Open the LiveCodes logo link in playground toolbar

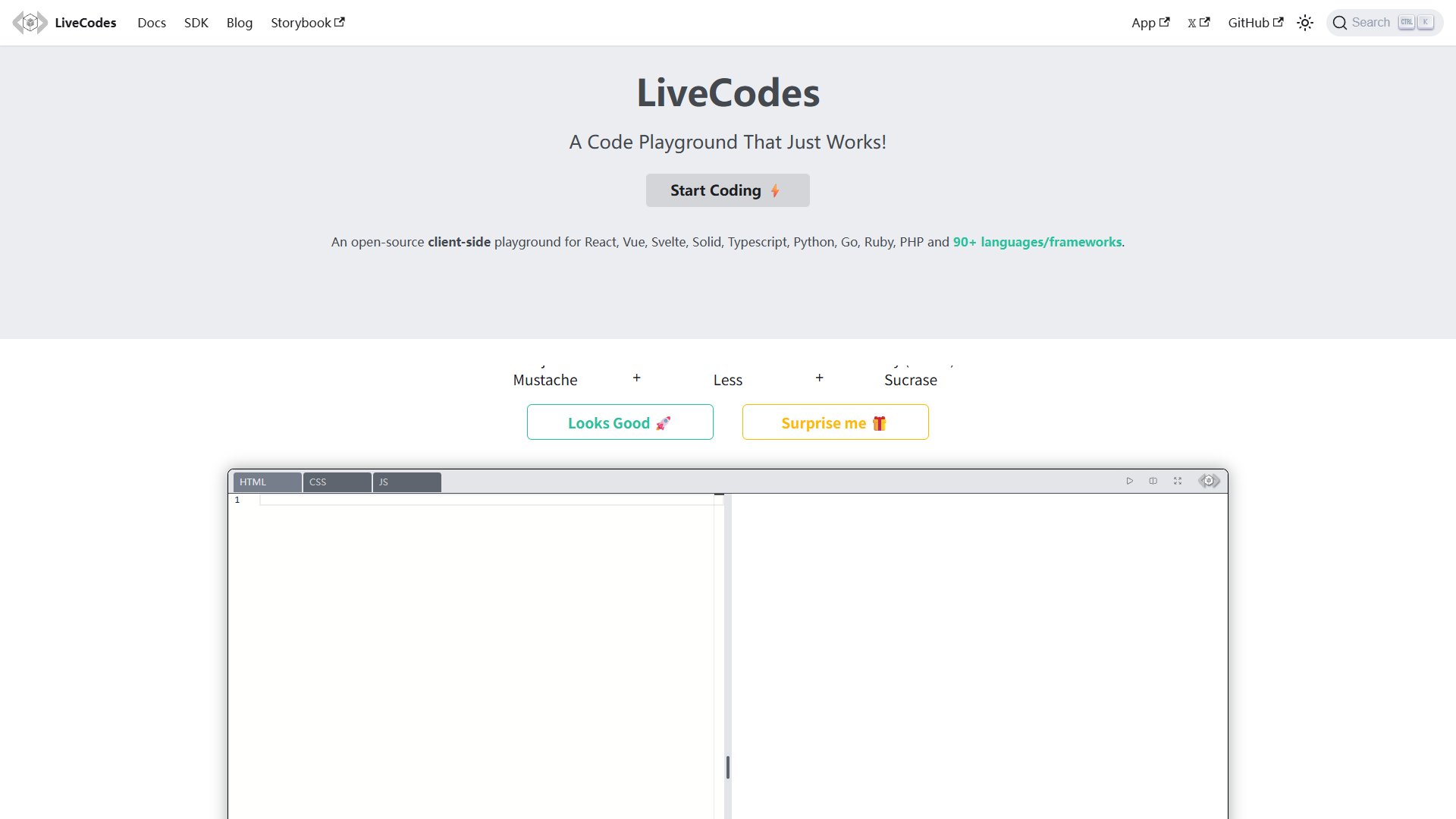point(1210,481)
